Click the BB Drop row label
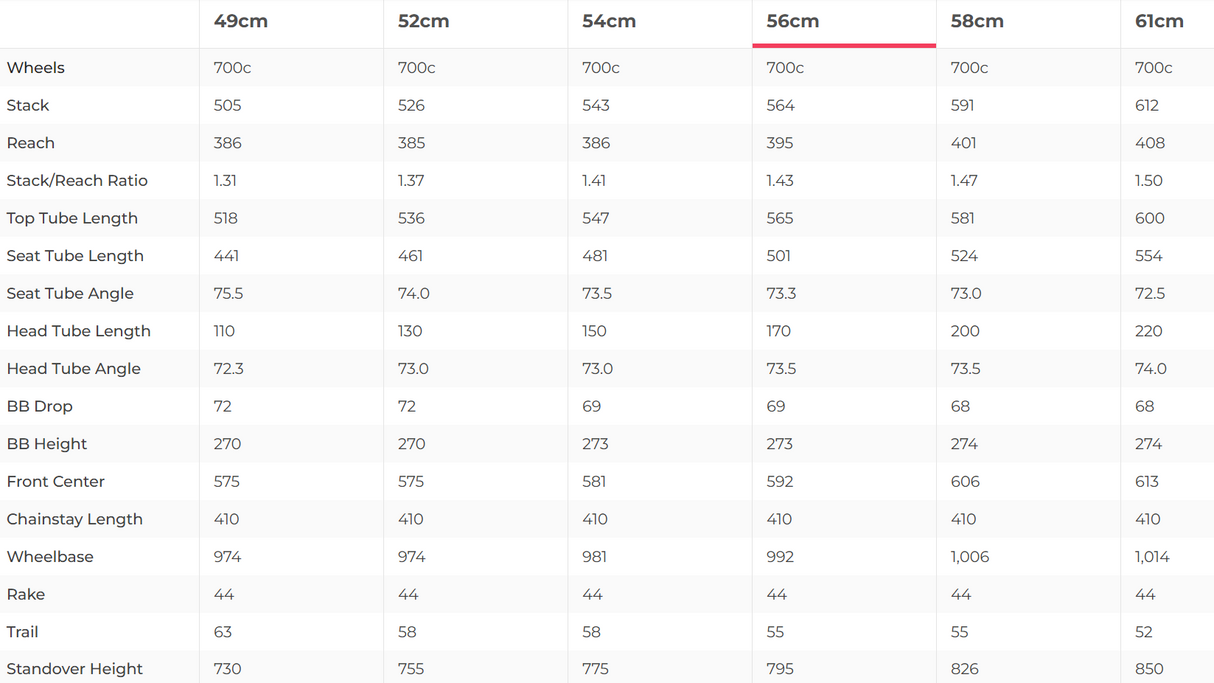The width and height of the screenshot is (1214, 683). (40, 407)
